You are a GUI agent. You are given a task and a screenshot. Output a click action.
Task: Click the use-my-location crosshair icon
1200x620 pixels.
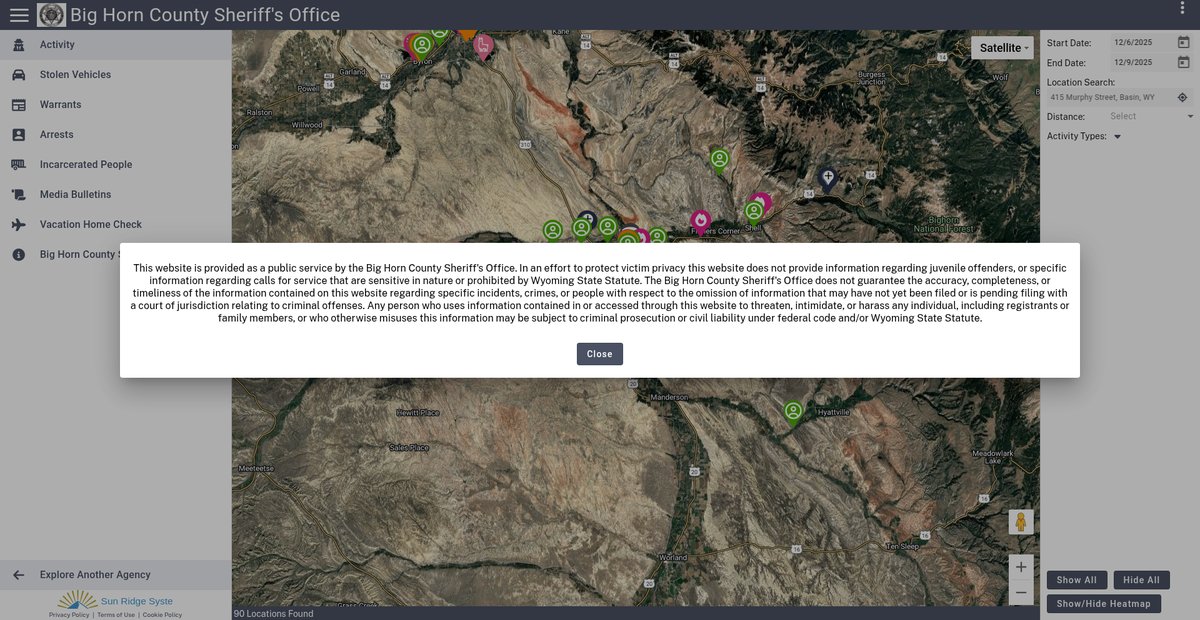click(x=1182, y=98)
